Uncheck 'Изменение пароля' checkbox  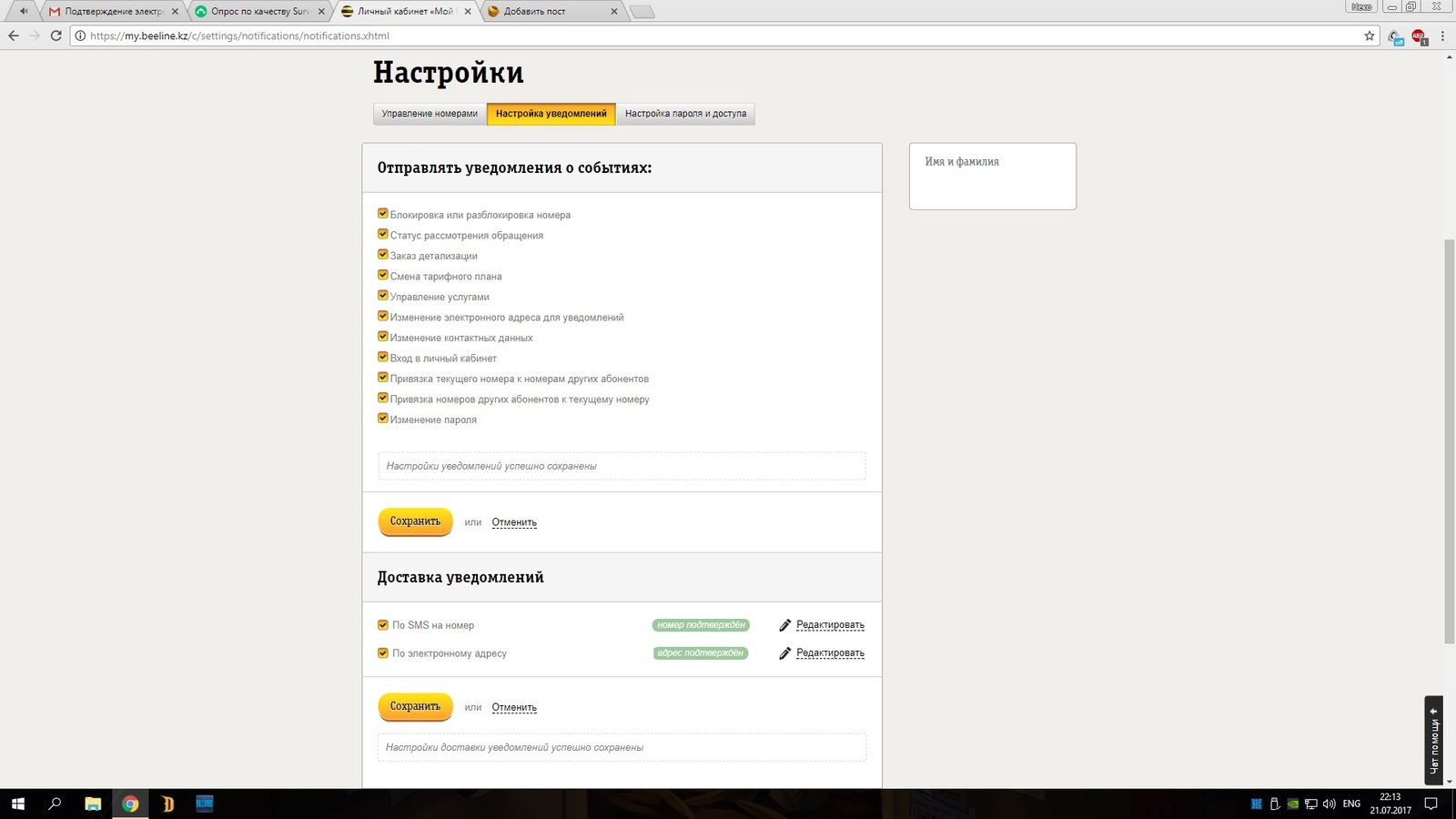tap(383, 419)
